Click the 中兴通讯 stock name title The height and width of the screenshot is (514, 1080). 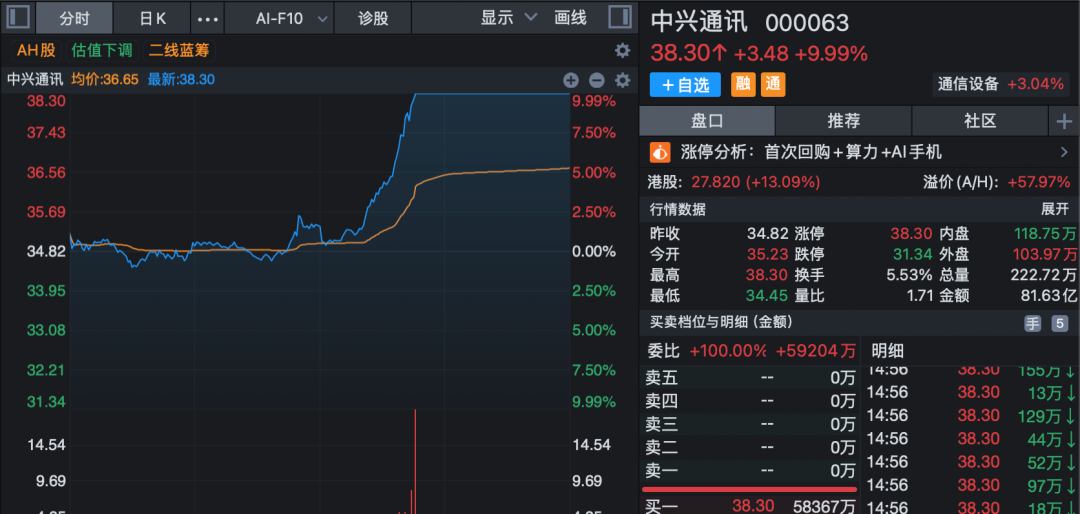tap(699, 22)
